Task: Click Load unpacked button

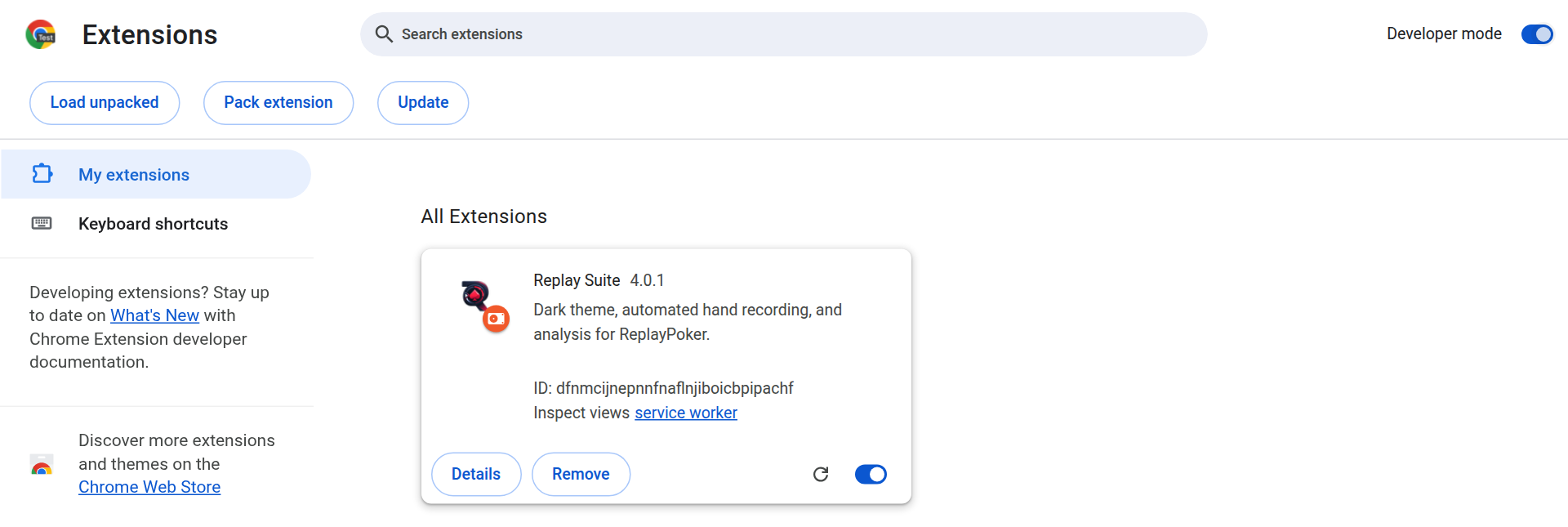Action: pos(105,103)
